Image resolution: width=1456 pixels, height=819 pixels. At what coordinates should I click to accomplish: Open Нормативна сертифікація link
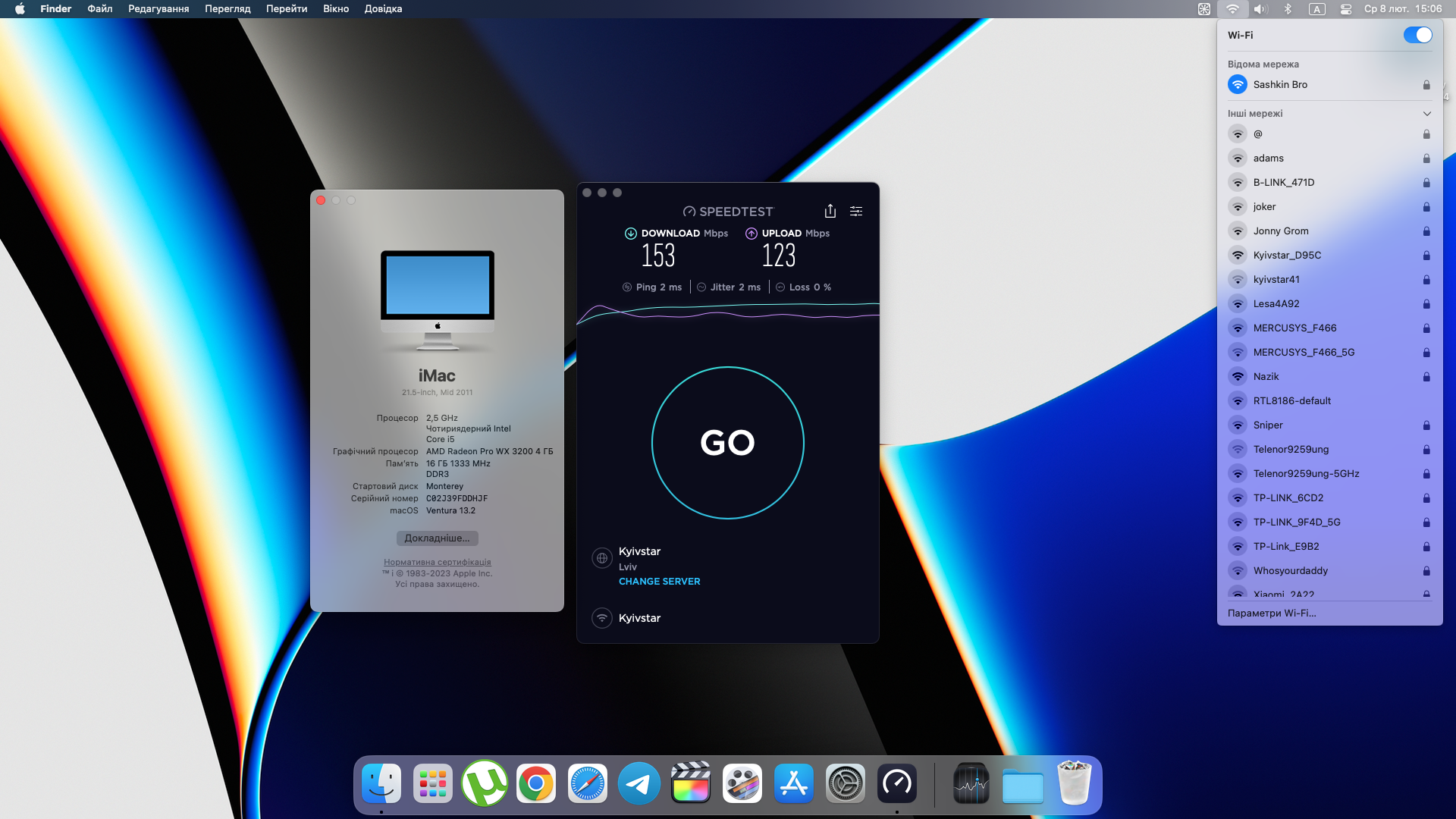pos(437,563)
